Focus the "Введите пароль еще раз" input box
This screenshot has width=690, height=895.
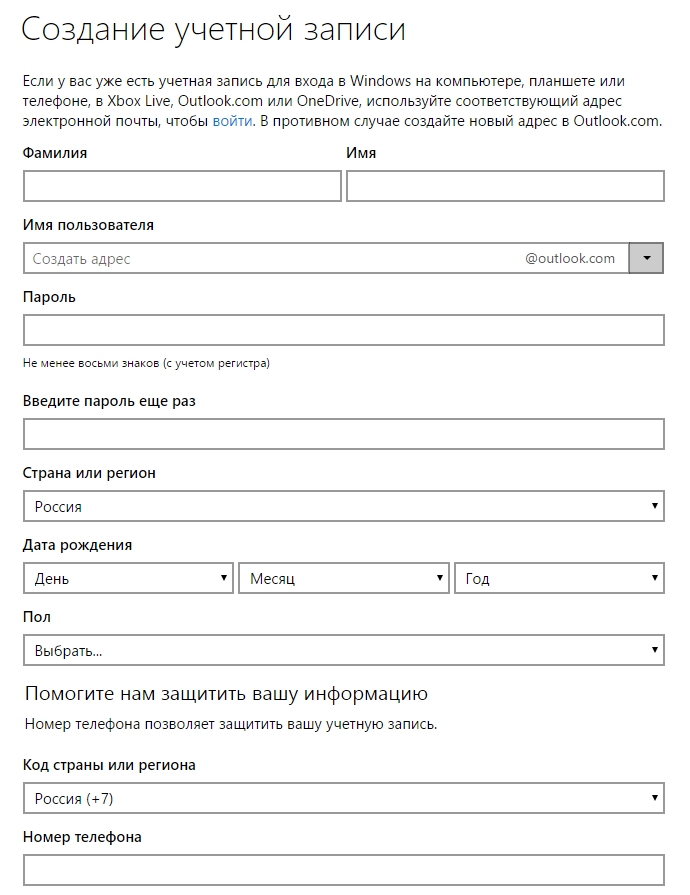[343, 434]
